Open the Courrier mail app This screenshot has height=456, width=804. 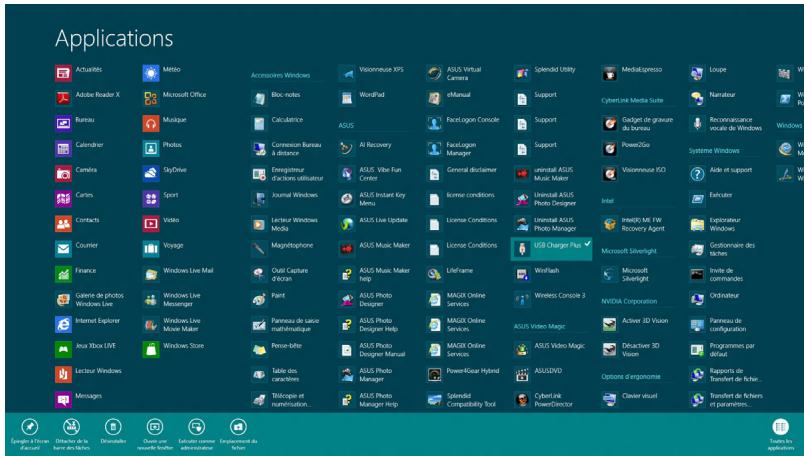click(x=77, y=249)
